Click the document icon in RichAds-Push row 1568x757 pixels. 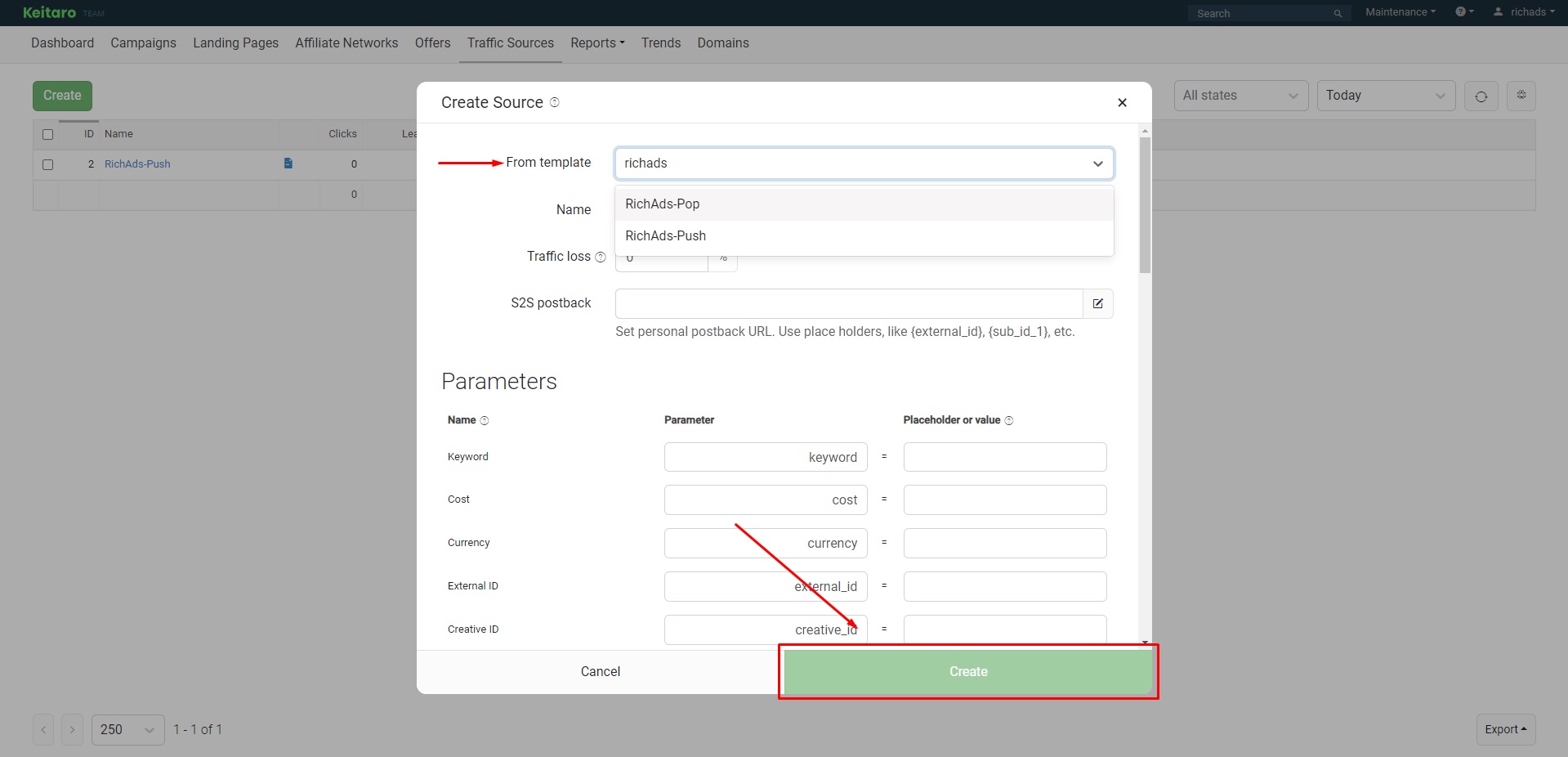click(x=288, y=163)
